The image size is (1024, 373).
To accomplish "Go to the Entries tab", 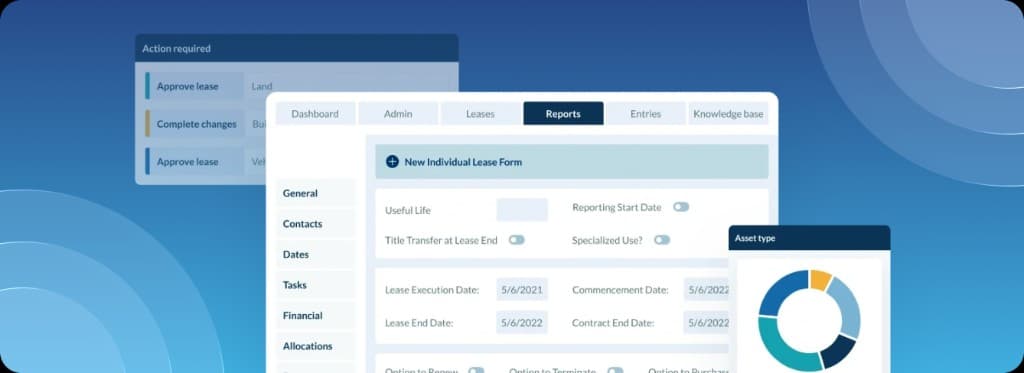I will tap(645, 114).
